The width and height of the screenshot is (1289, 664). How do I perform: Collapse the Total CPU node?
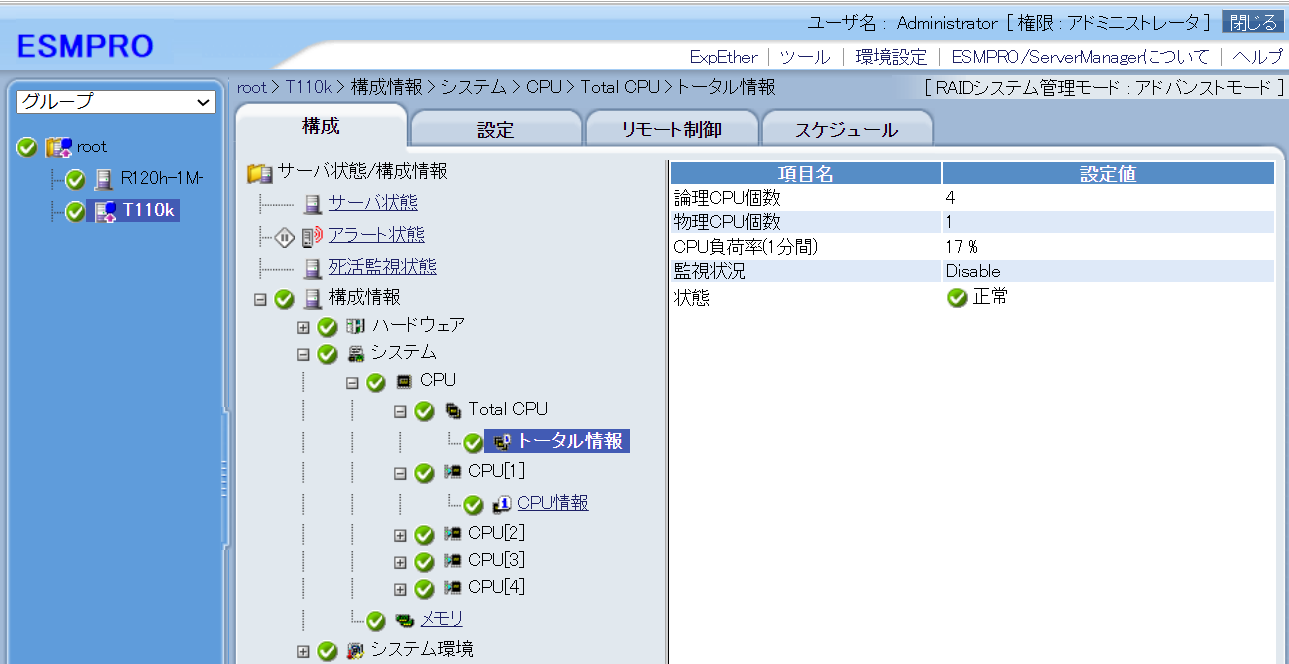[400, 411]
